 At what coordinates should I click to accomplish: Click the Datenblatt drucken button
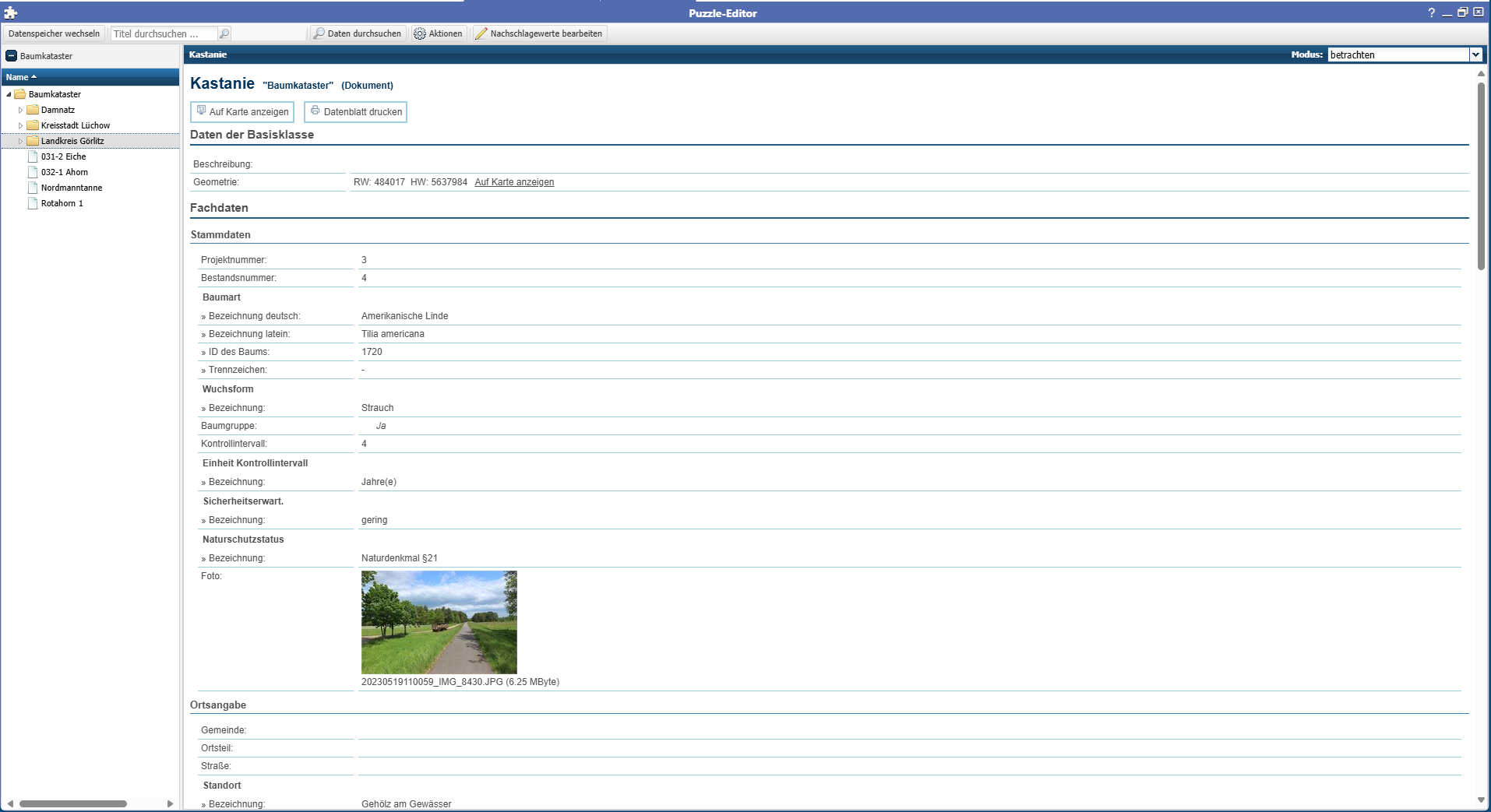355,112
